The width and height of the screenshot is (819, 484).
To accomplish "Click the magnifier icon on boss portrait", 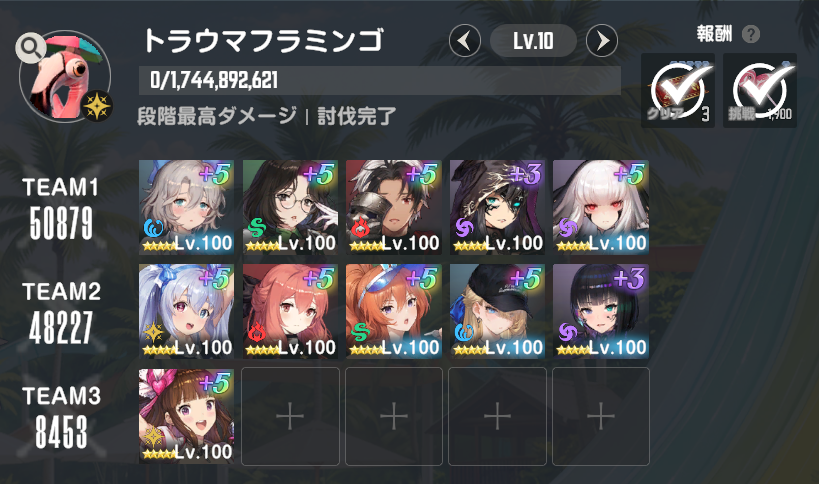I will [30, 48].
